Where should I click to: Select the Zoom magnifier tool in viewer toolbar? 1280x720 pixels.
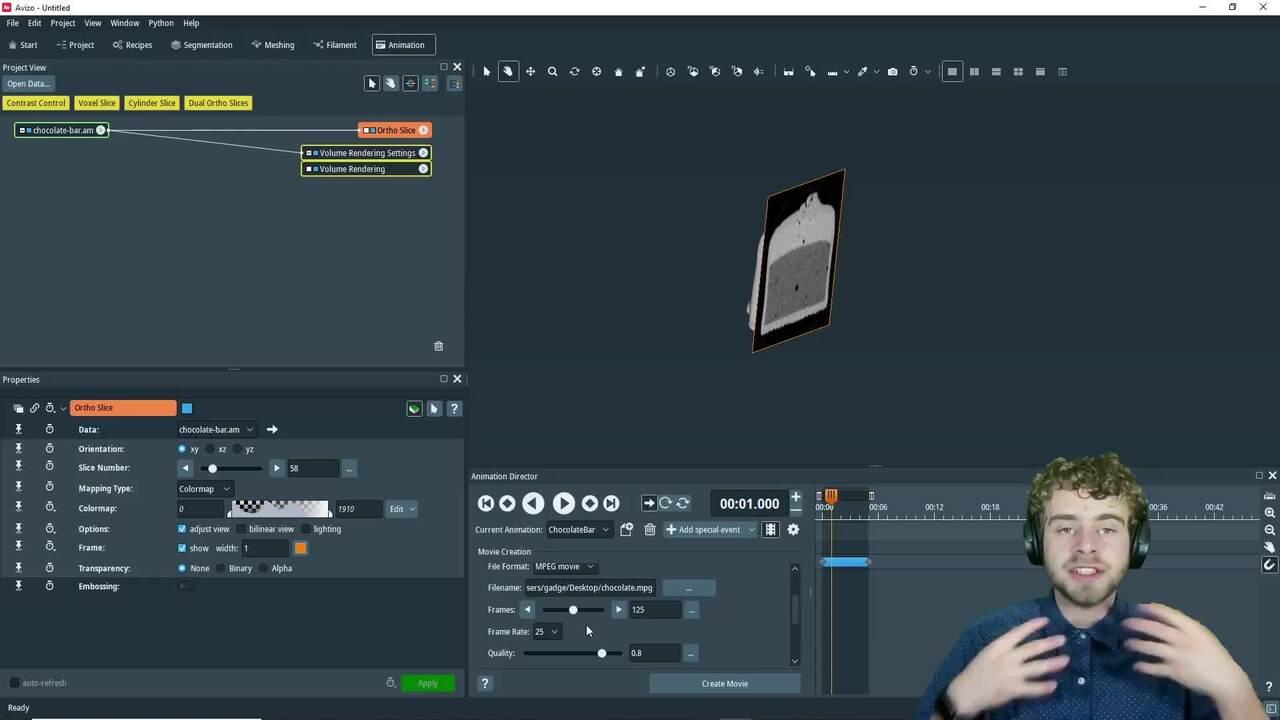552,72
